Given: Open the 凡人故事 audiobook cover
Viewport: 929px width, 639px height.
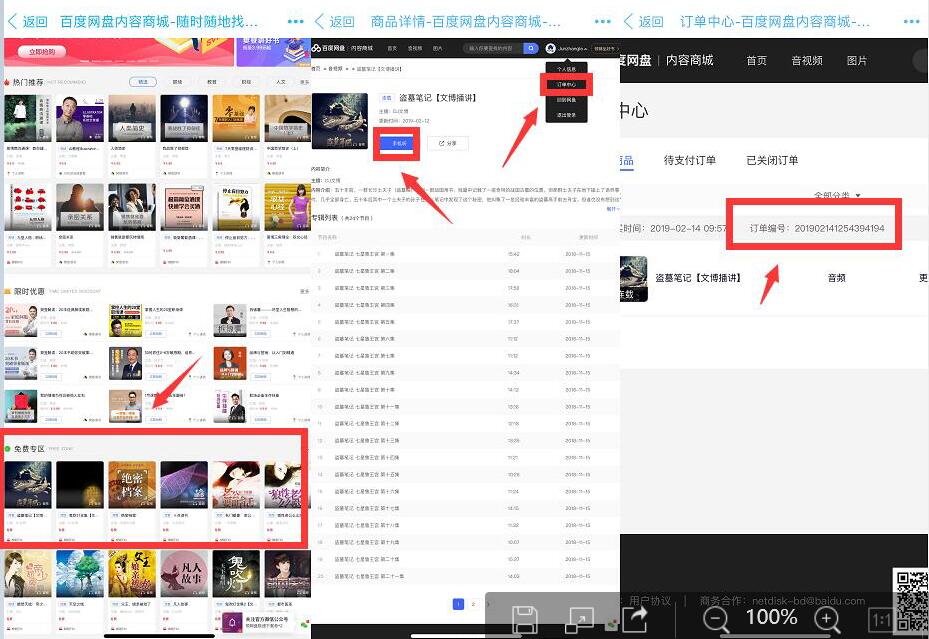Looking at the screenshot, I should click(x=184, y=574).
